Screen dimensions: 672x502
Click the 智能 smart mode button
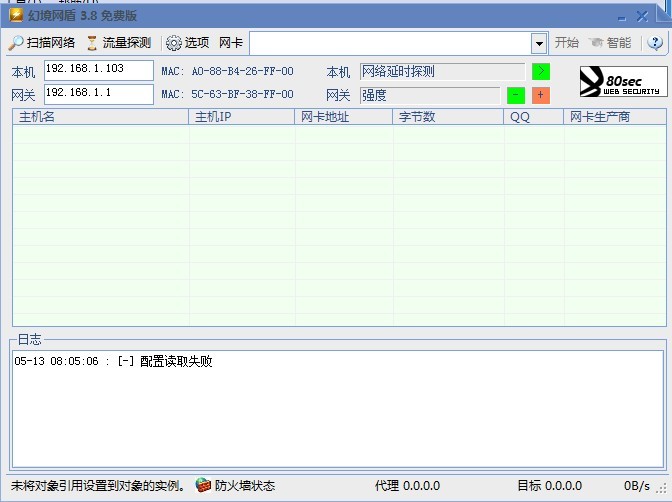click(x=610, y=42)
